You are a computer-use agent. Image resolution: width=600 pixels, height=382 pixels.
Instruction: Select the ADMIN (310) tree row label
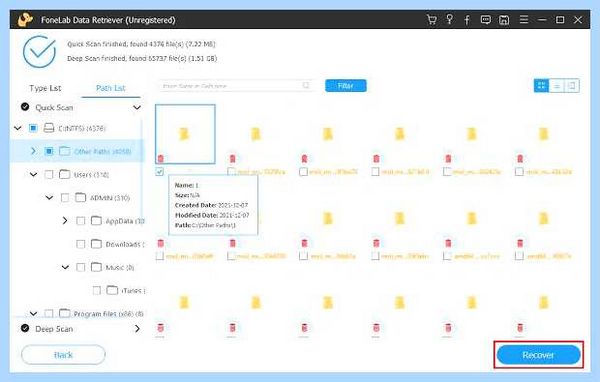tap(110, 198)
